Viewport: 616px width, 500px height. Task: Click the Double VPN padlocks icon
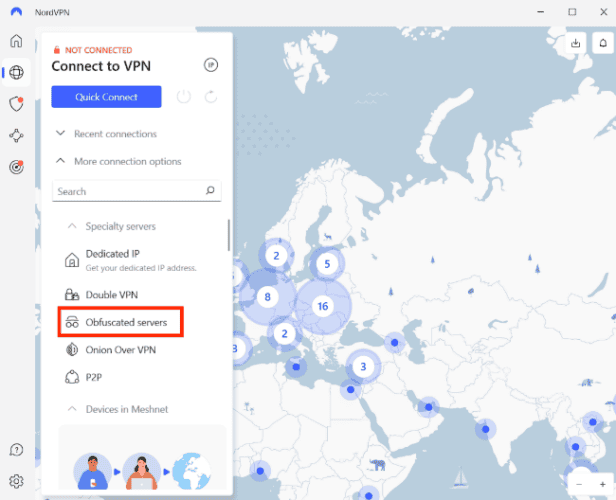click(72, 294)
